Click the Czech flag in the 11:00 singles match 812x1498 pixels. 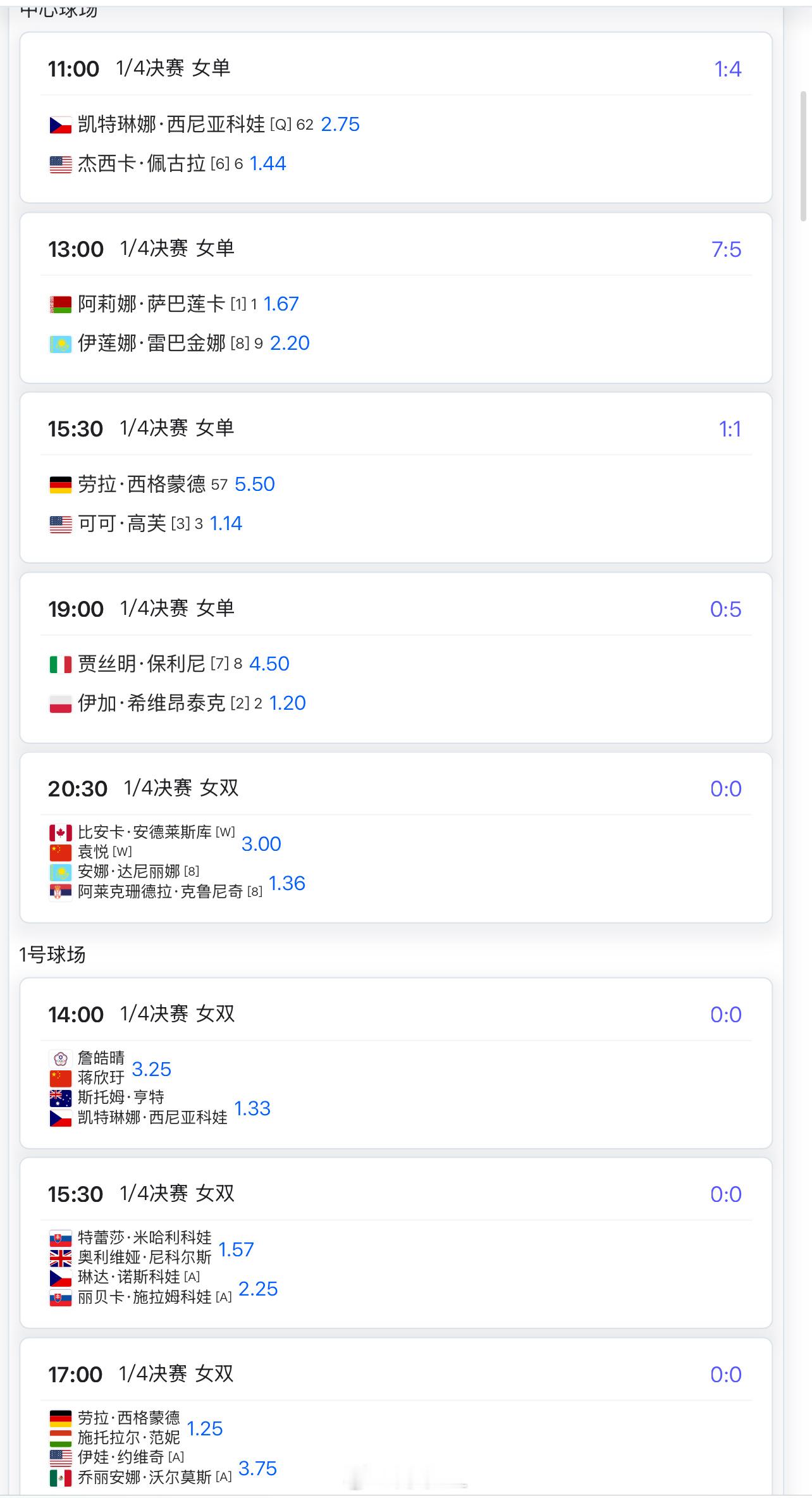coord(61,125)
